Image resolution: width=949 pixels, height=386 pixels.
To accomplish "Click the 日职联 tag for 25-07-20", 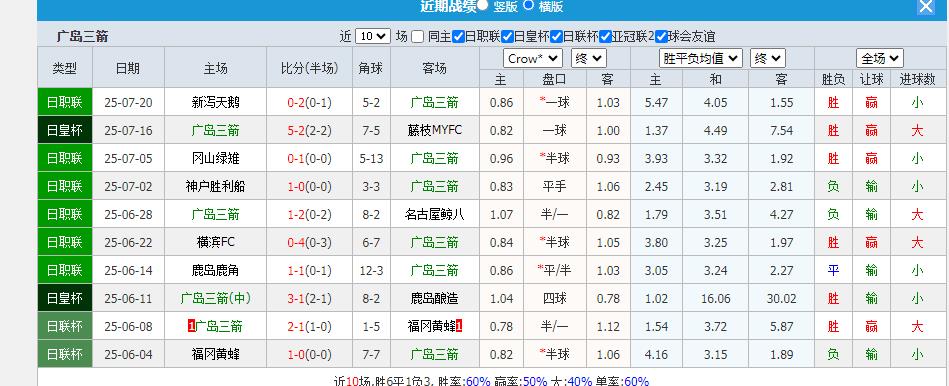I will coord(64,102).
